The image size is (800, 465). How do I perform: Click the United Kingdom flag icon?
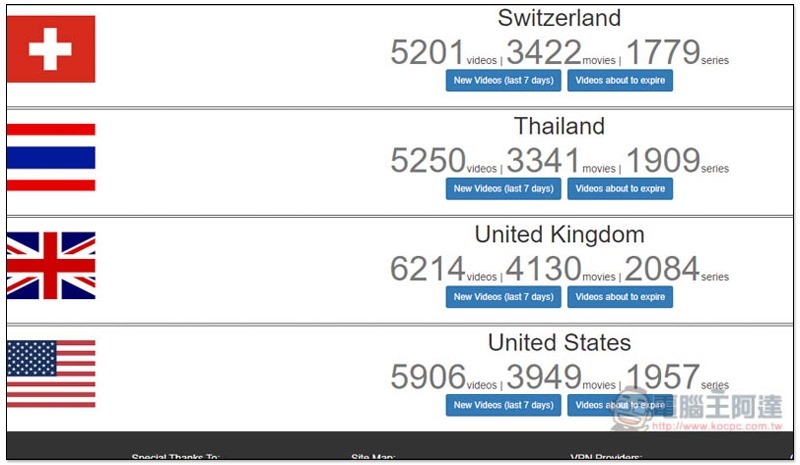(x=51, y=265)
